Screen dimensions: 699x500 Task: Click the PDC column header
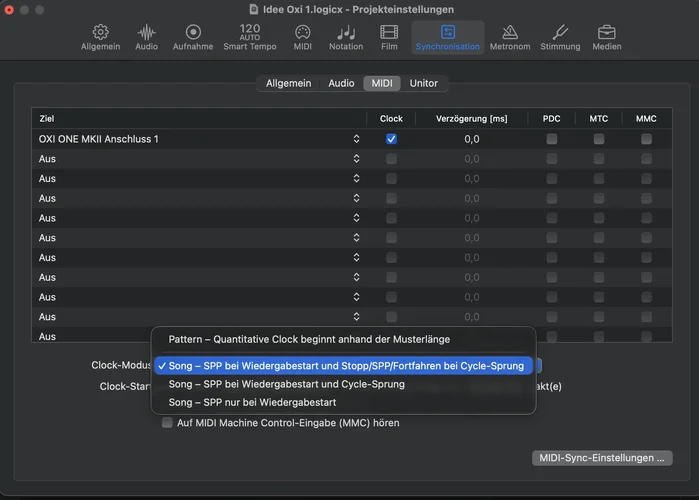click(x=551, y=119)
